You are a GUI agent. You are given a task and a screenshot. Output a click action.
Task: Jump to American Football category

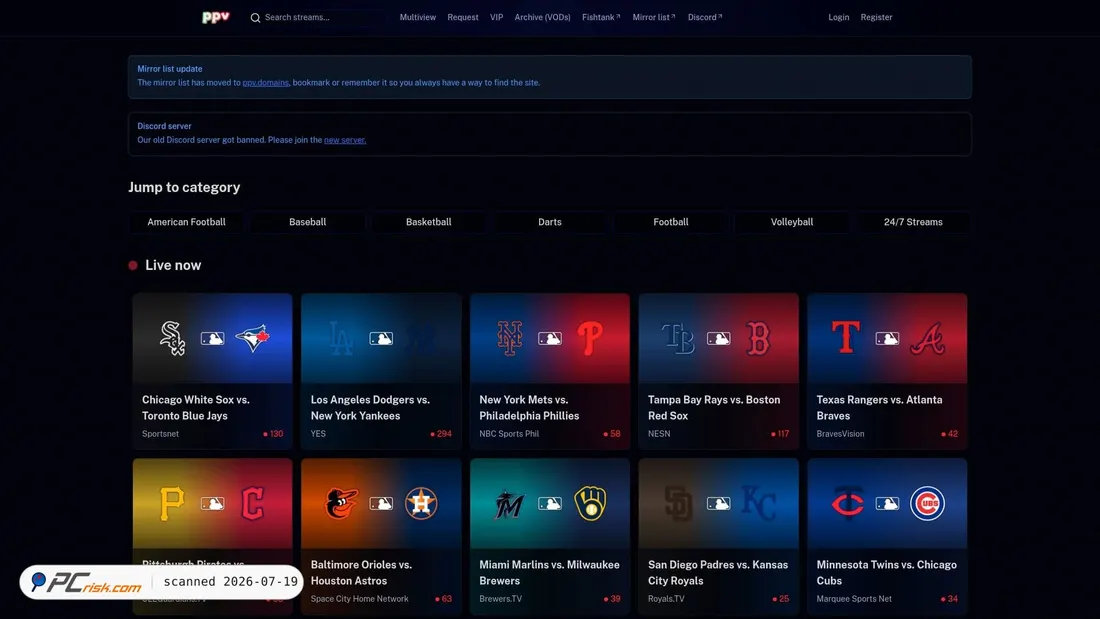tap(187, 222)
